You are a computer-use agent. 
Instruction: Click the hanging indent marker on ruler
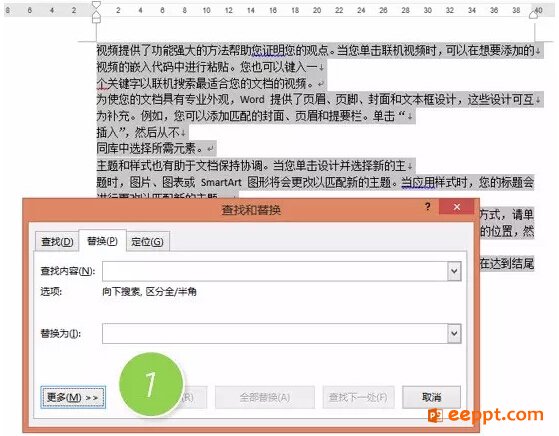96,14
